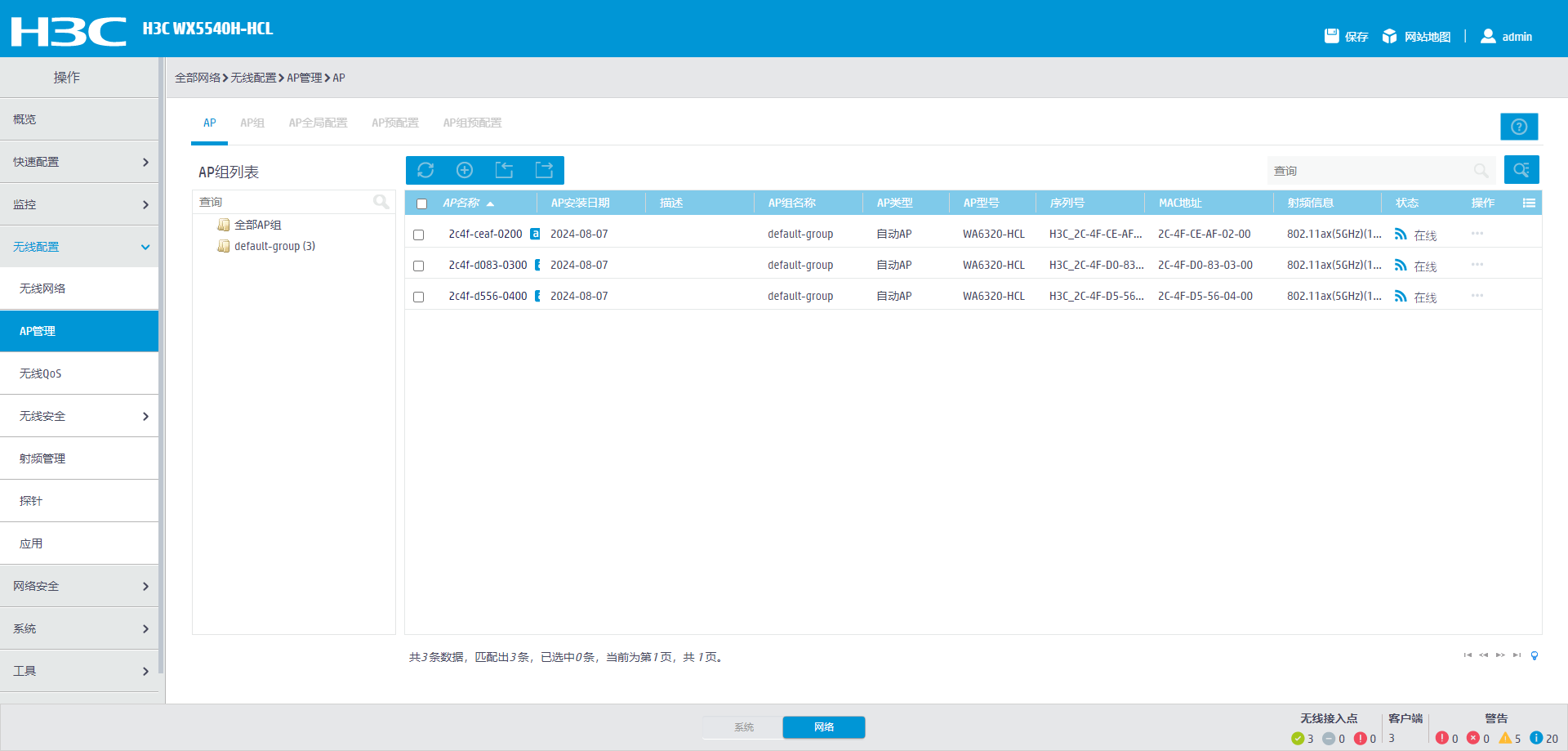The image size is (1568, 751).
Task: Expand the 快速配置 sidebar menu
Action: (x=79, y=162)
